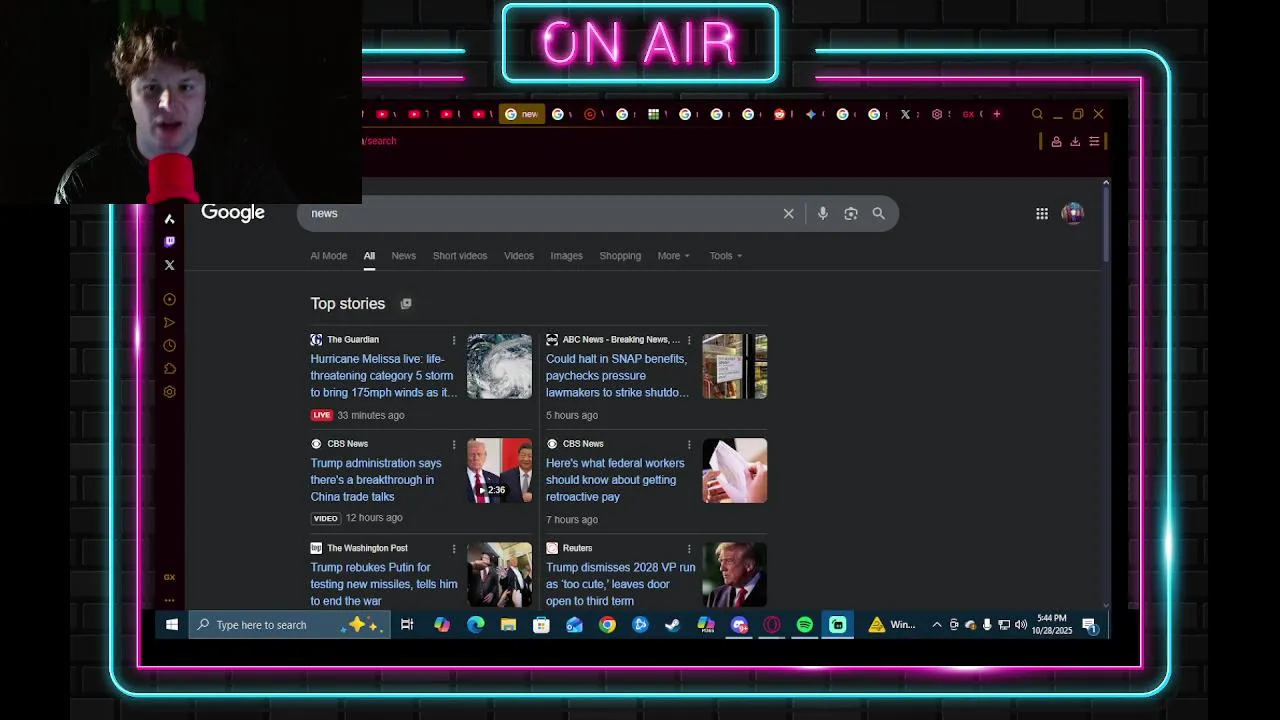Open Extensions cube icon in sidebar
Image resolution: width=1280 pixels, height=720 pixels.
click(x=169, y=368)
